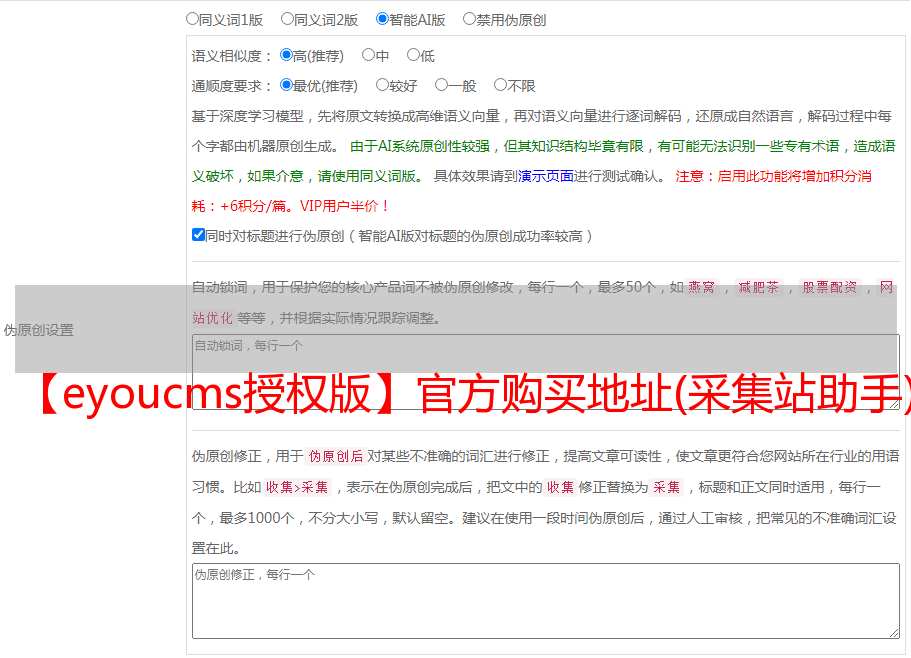Image resolution: width=911 pixels, height=658 pixels.
Task: Click the 收集>采集 example rule
Action: pos(297,487)
